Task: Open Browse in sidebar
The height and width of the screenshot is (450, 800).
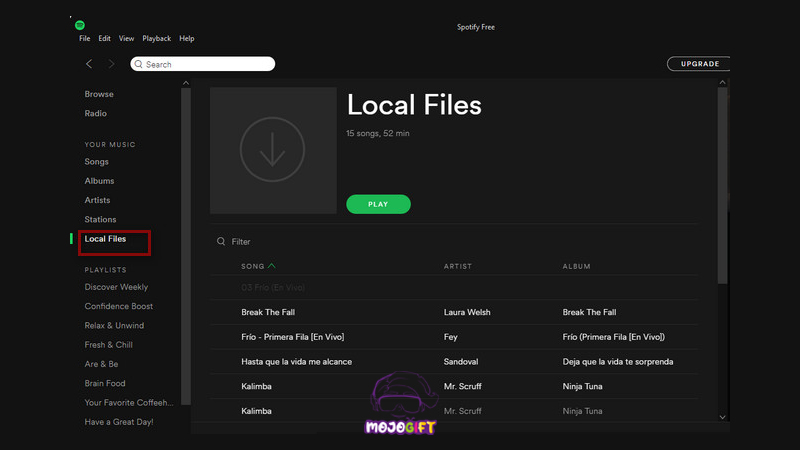Action: pyautogui.click(x=99, y=94)
